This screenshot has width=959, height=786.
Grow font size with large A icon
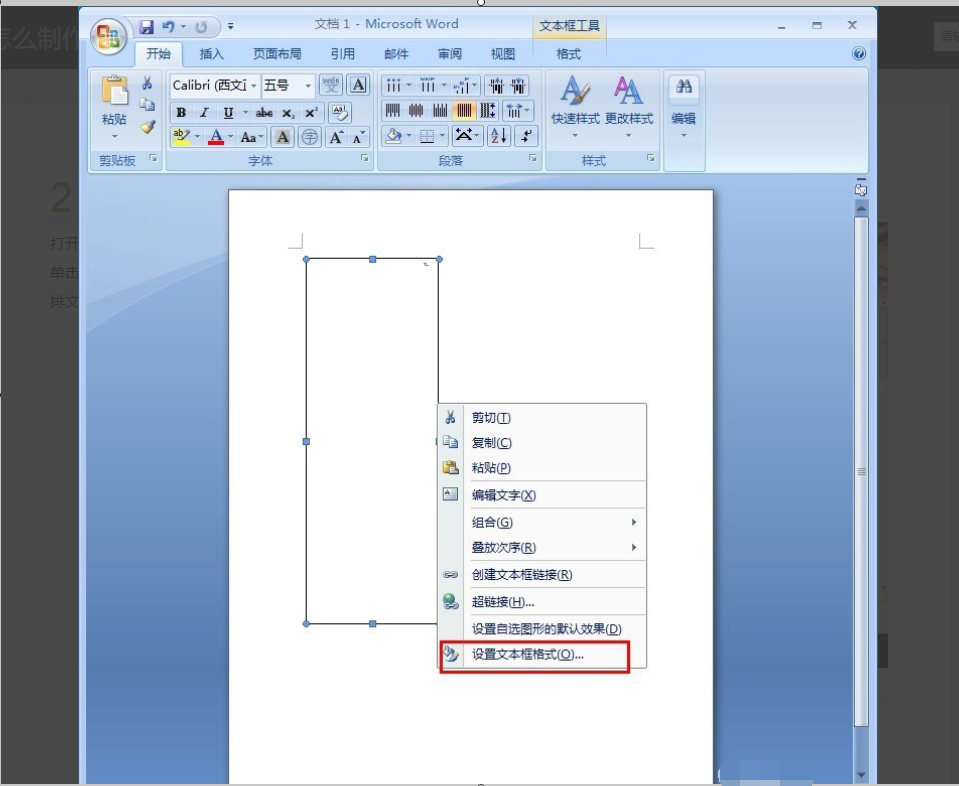point(336,137)
